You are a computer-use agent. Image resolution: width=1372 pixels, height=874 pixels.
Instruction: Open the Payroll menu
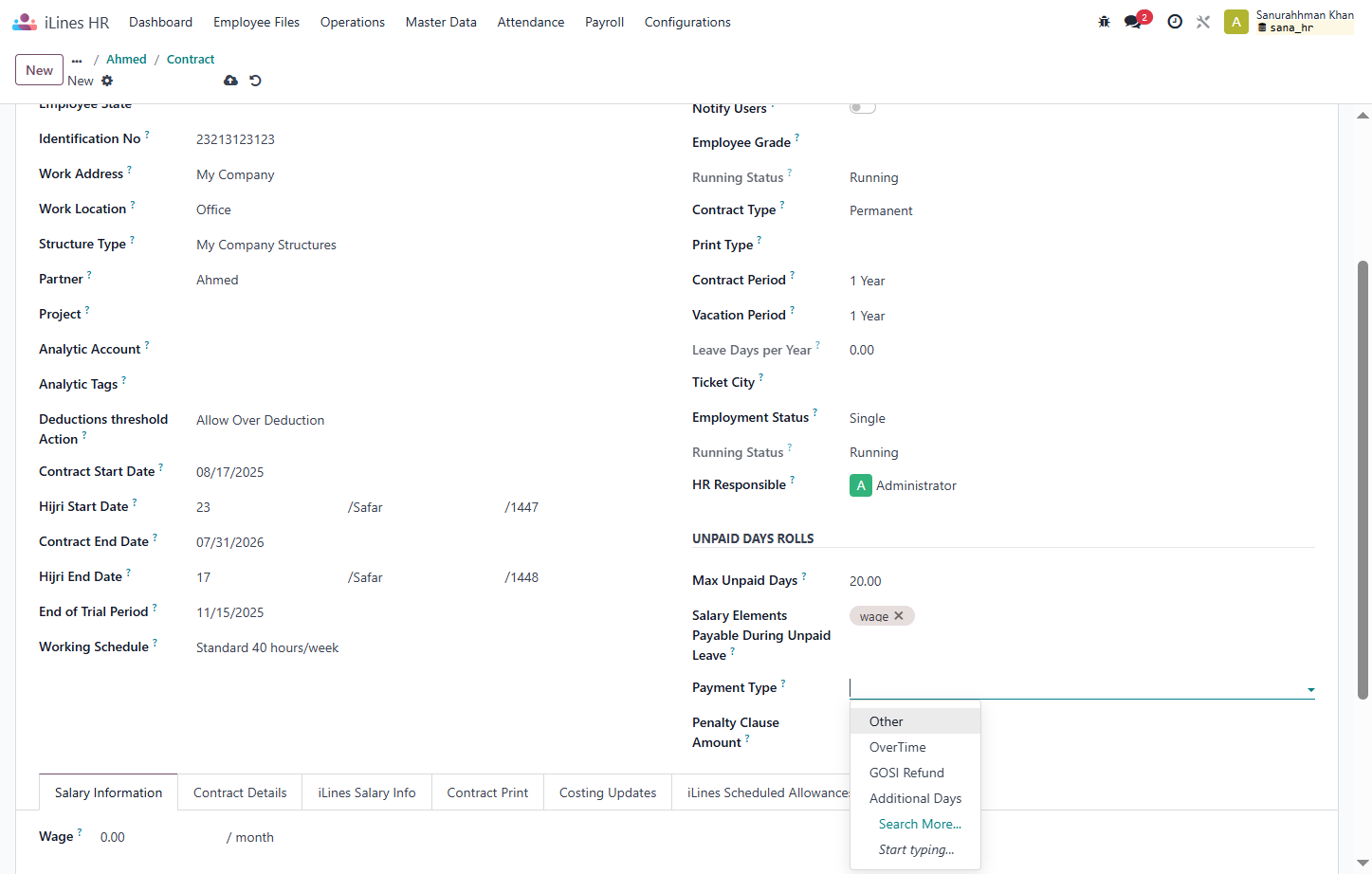coord(604,22)
